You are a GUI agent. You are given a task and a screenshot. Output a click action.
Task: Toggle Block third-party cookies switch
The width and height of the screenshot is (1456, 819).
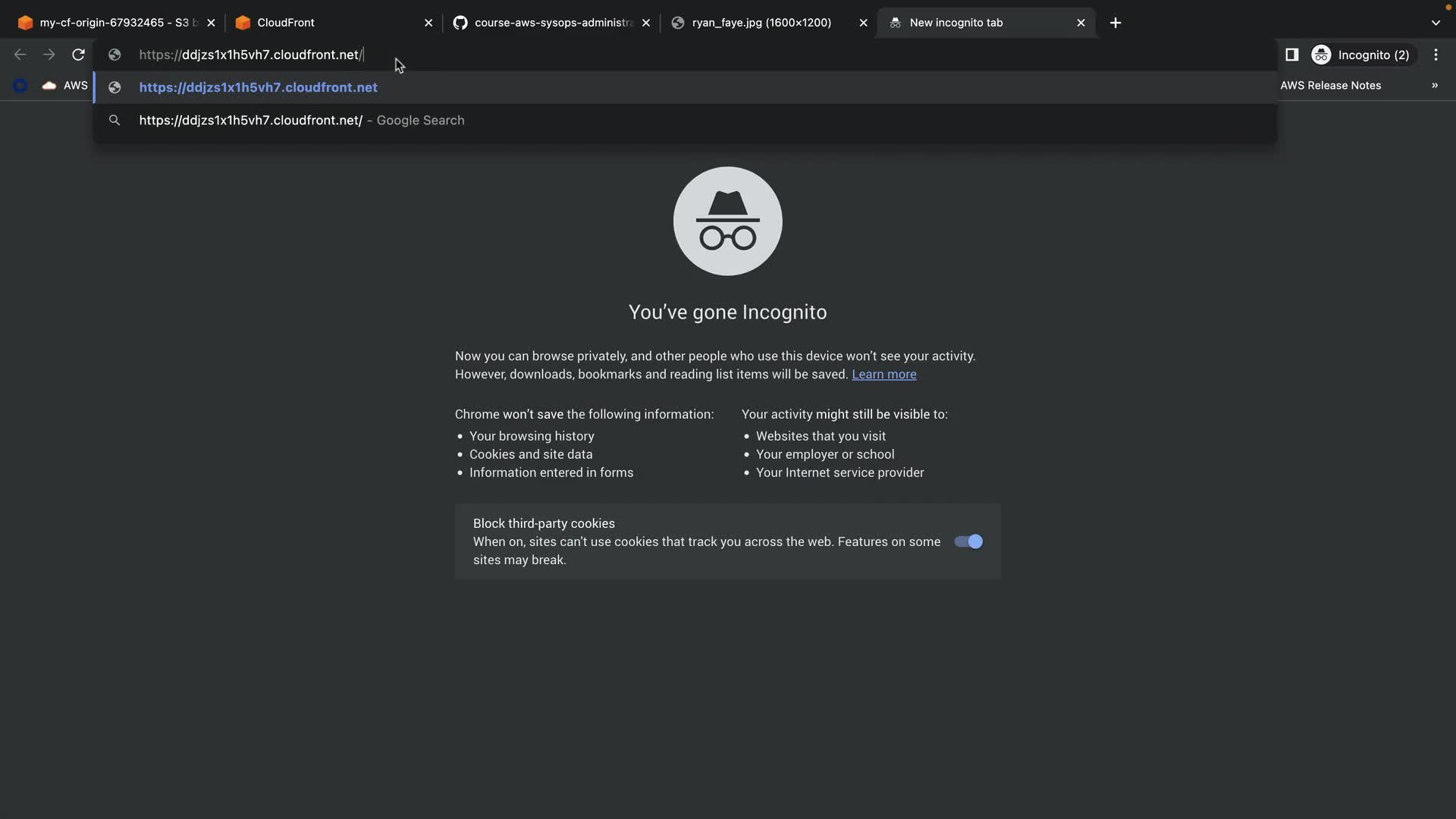(968, 541)
